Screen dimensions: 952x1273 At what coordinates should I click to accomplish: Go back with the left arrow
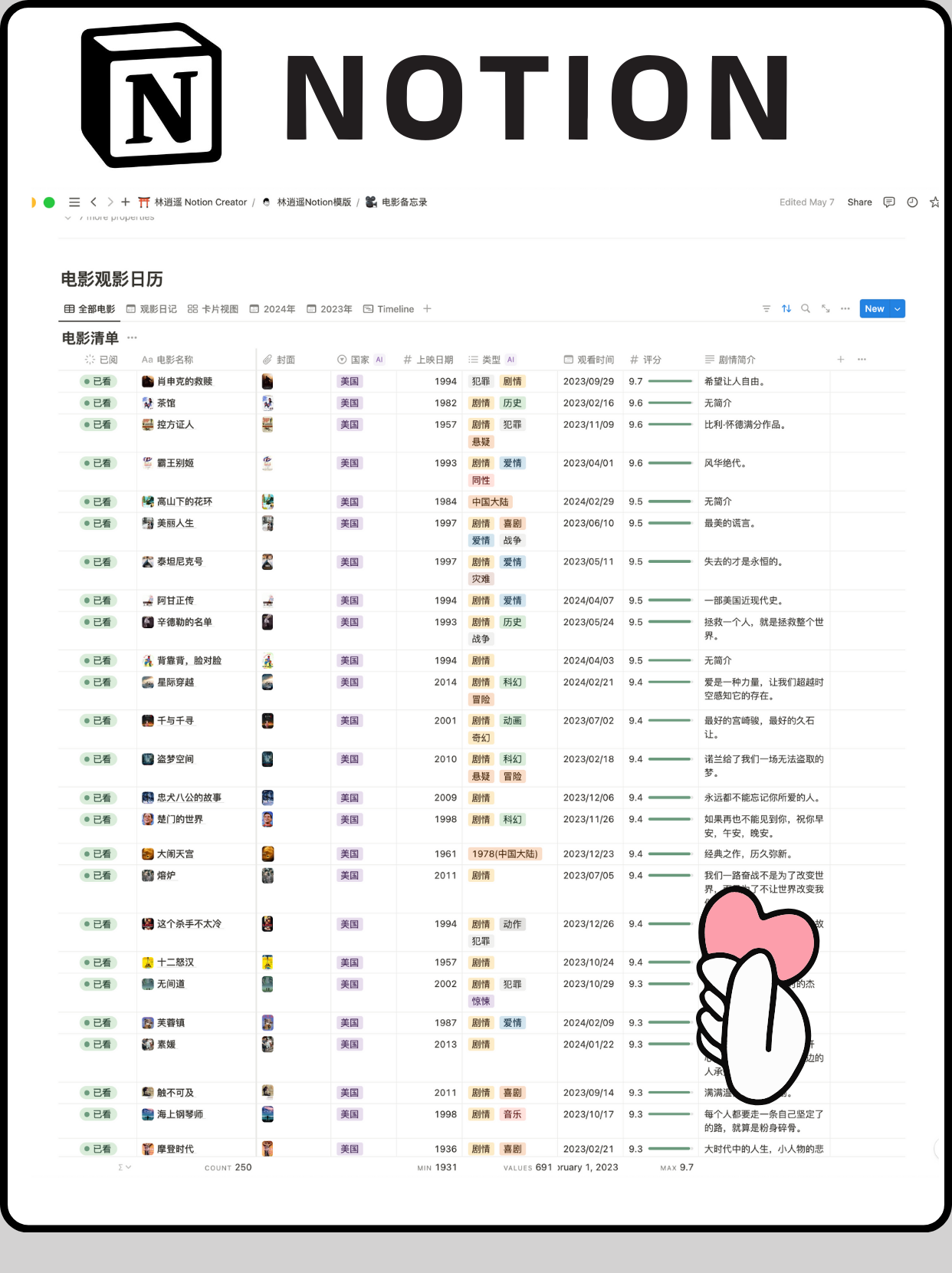(x=94, y=202)
